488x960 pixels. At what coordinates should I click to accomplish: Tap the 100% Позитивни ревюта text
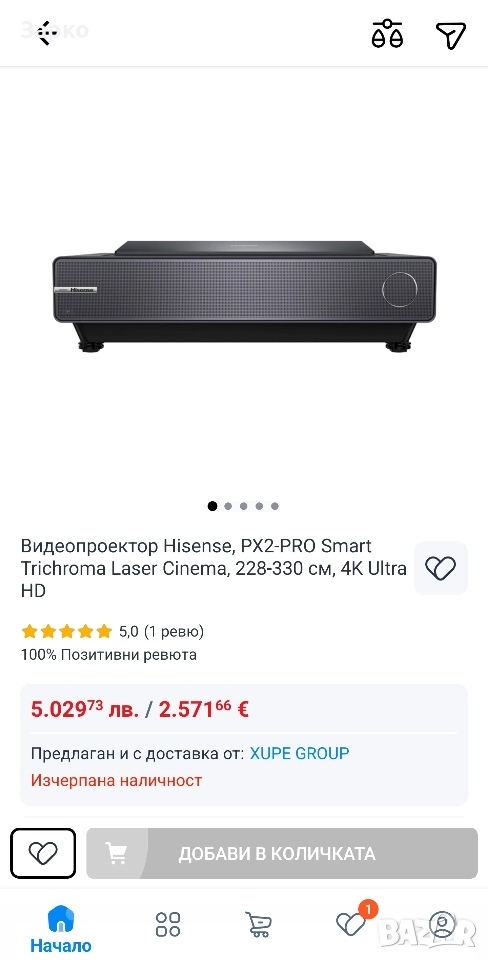click(x=109, y=654)
